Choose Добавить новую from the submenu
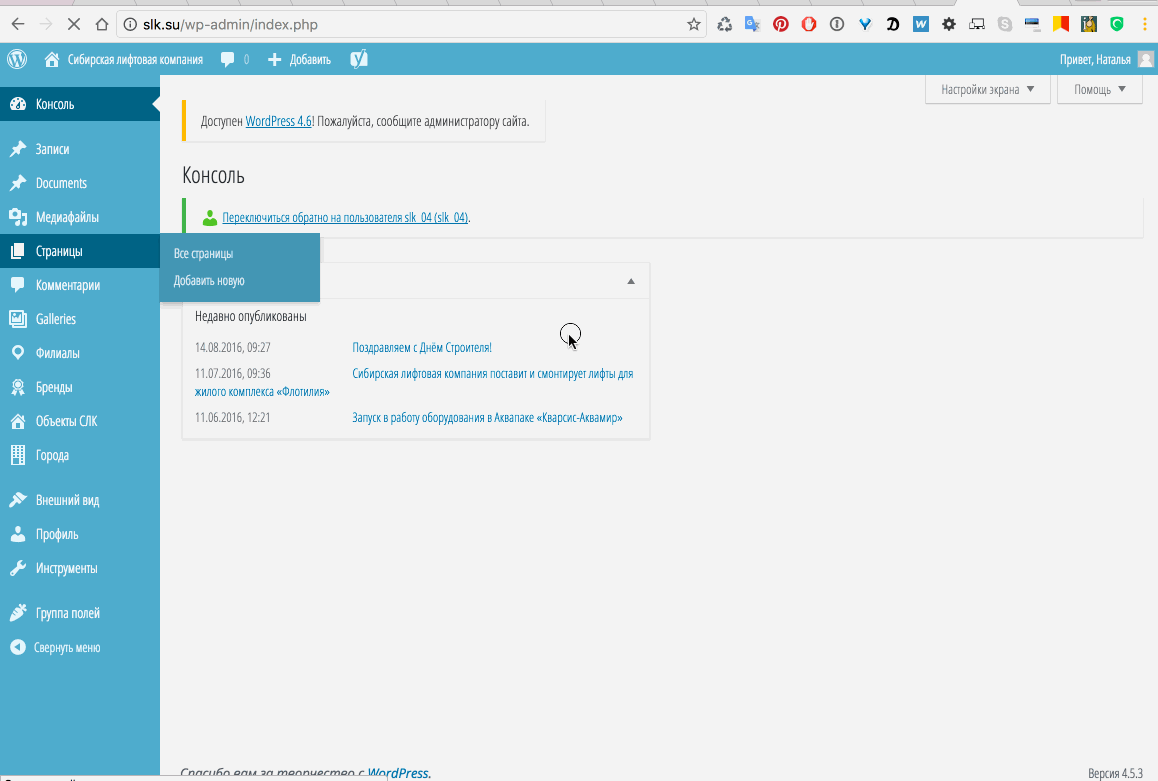Viewport: 1158px width, 781px height. 209,281
